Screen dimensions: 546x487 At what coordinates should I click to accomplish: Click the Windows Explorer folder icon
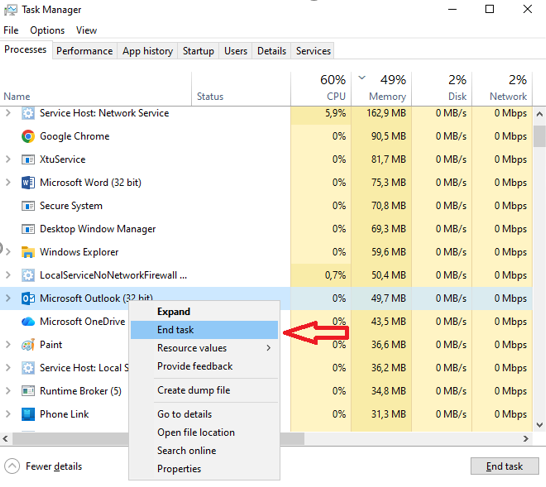pos(28,252)
